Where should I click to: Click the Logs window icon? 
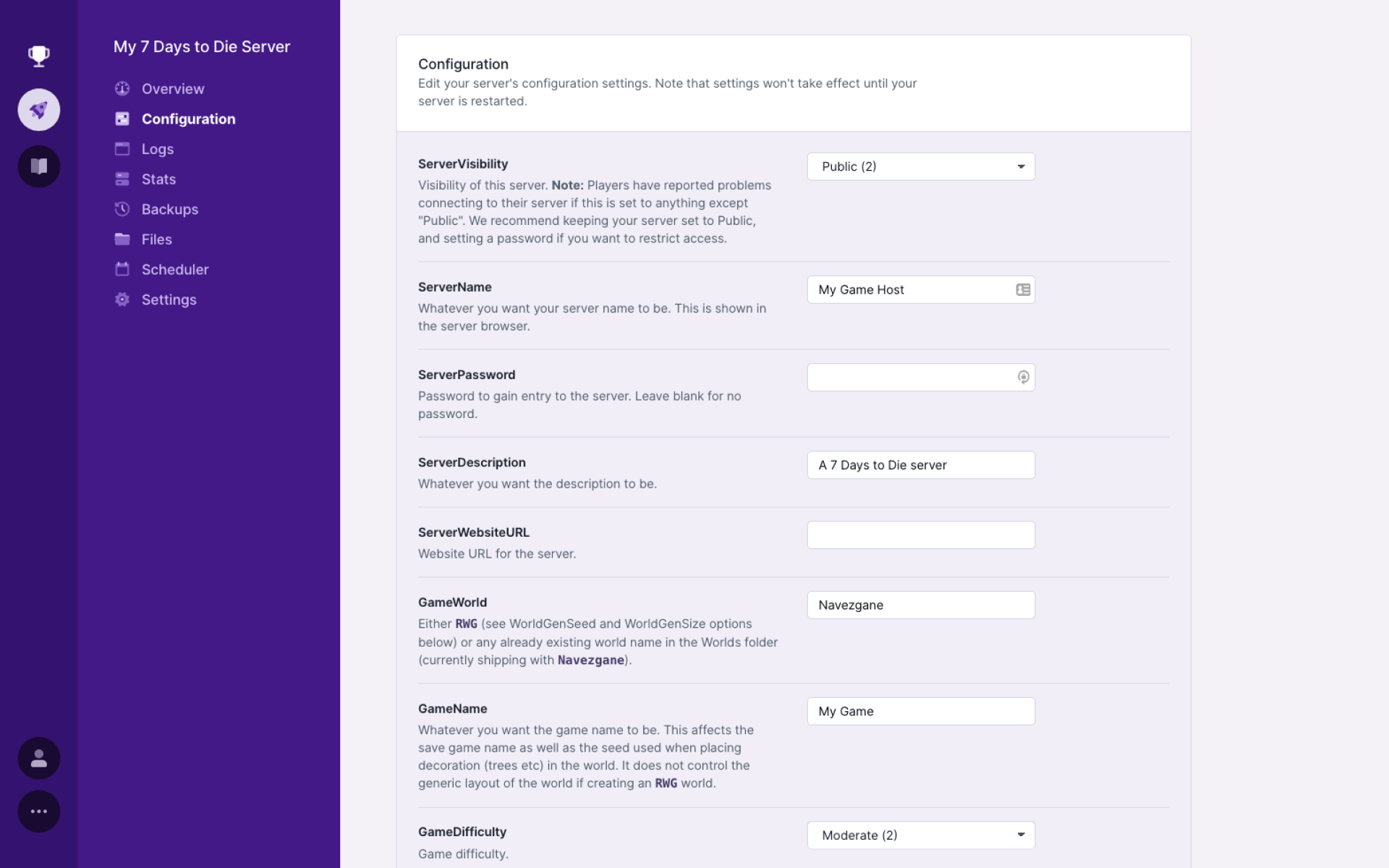[x=122, y=148]
